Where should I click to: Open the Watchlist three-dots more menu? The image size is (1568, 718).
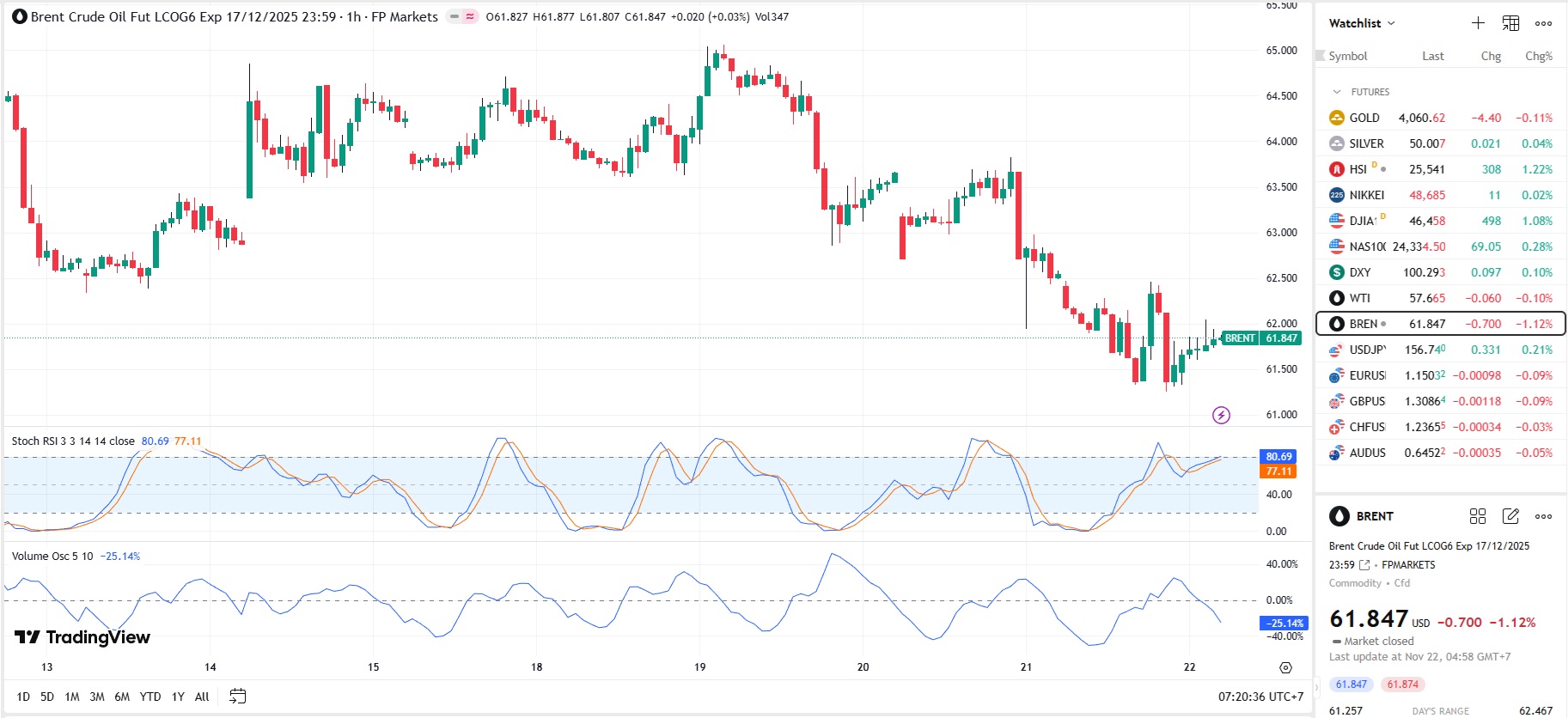[1543, 23]
